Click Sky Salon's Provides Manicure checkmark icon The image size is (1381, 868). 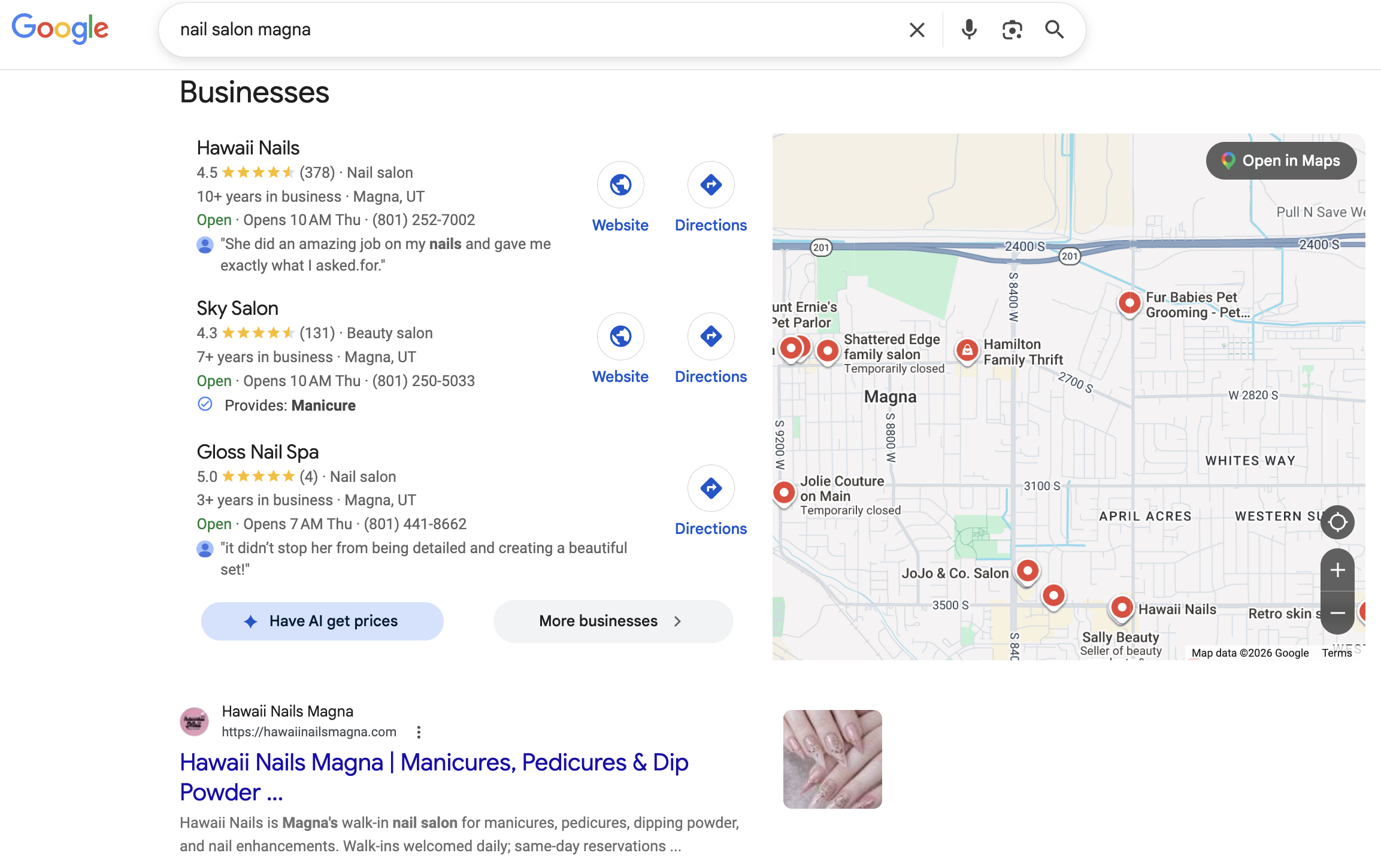click(x=205, y=404)
